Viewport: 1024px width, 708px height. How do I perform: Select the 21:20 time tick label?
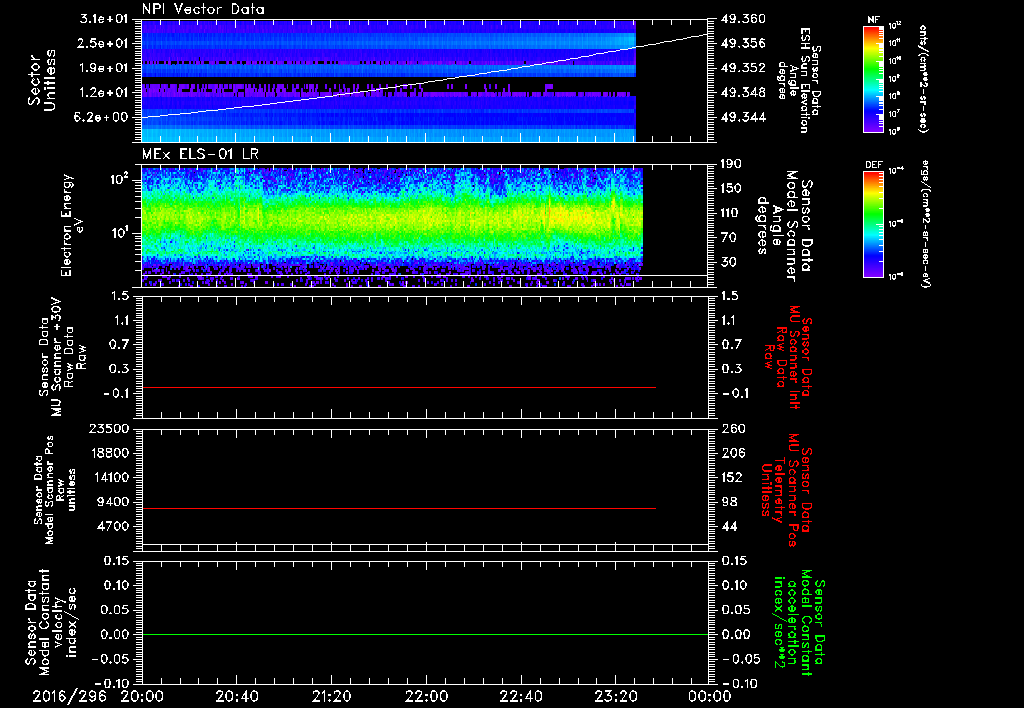(x=331, y=696)
